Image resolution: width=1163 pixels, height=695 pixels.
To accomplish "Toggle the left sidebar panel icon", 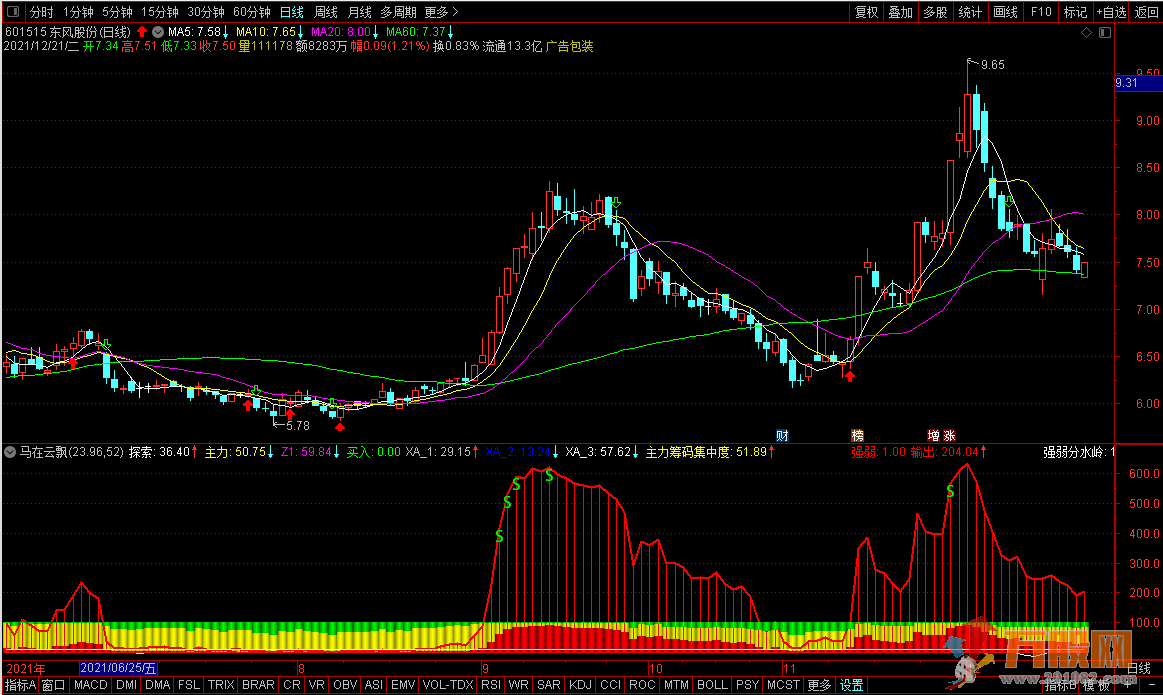I will click(x=13, y=12).
